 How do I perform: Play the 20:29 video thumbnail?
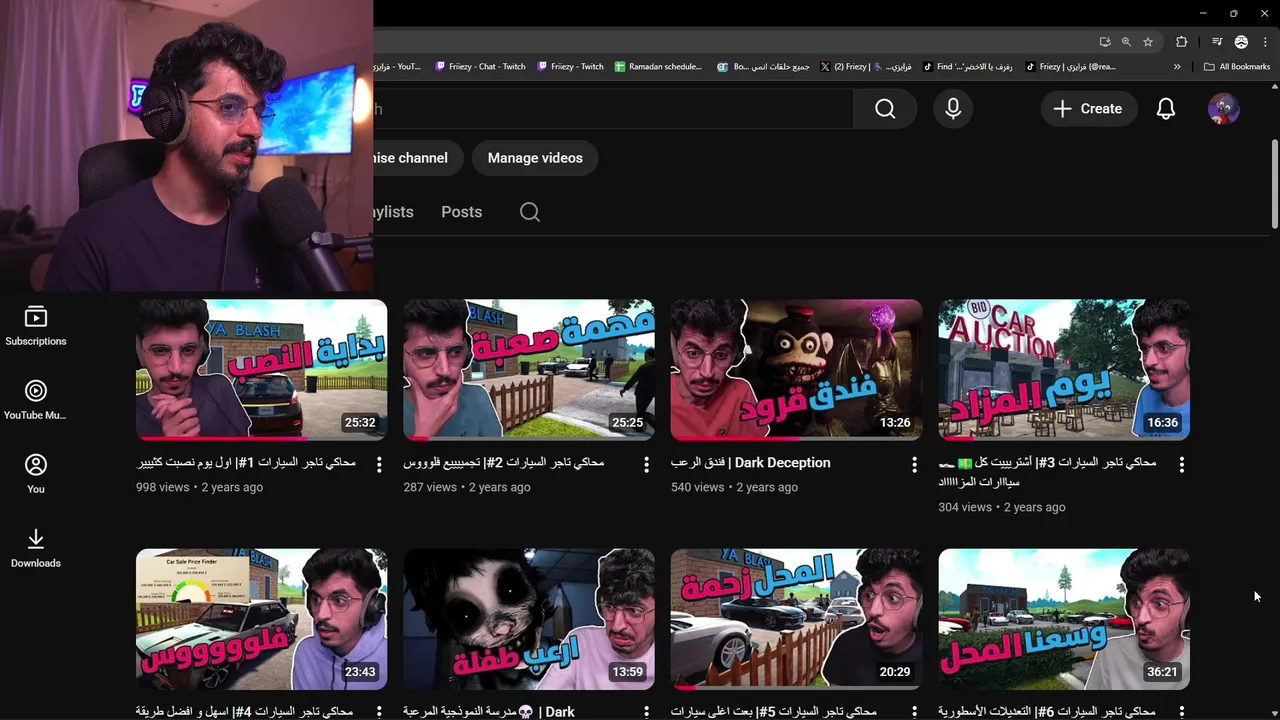pyautogui.click(x=797, y=619)
